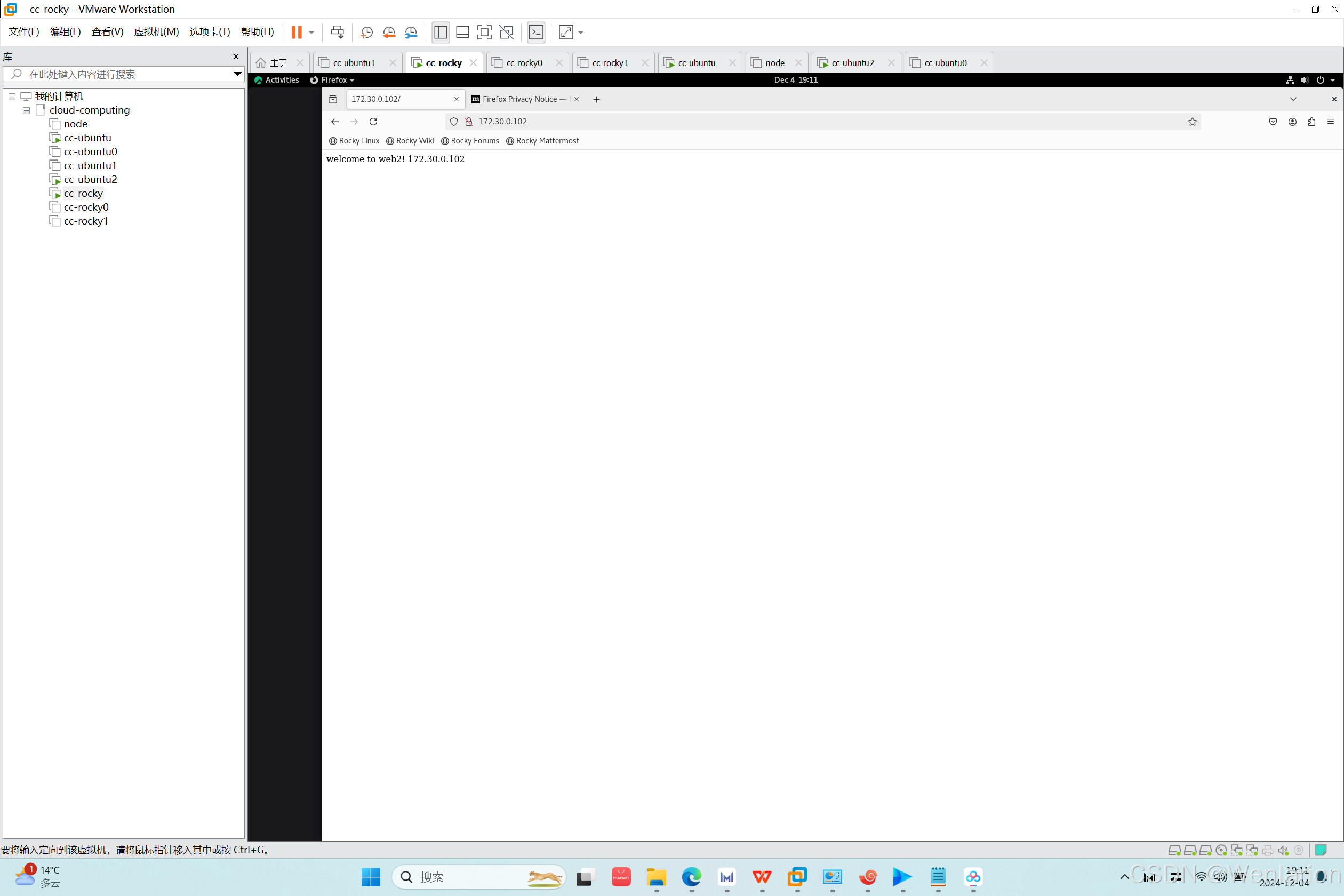Enter full screen mode
1344x896 pixels.
click(x=484, y=32)
